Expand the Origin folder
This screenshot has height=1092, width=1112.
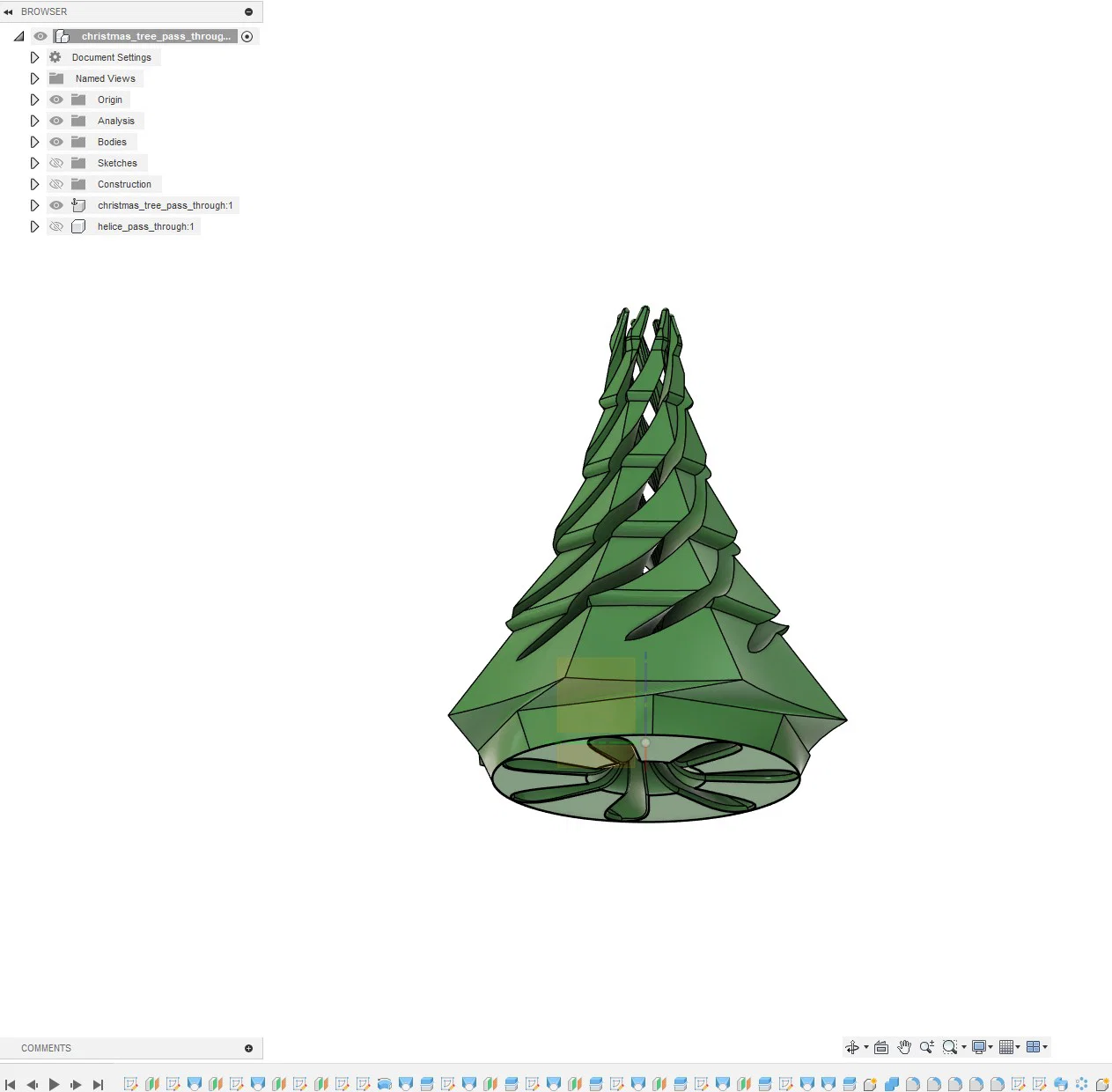[34, 100]
